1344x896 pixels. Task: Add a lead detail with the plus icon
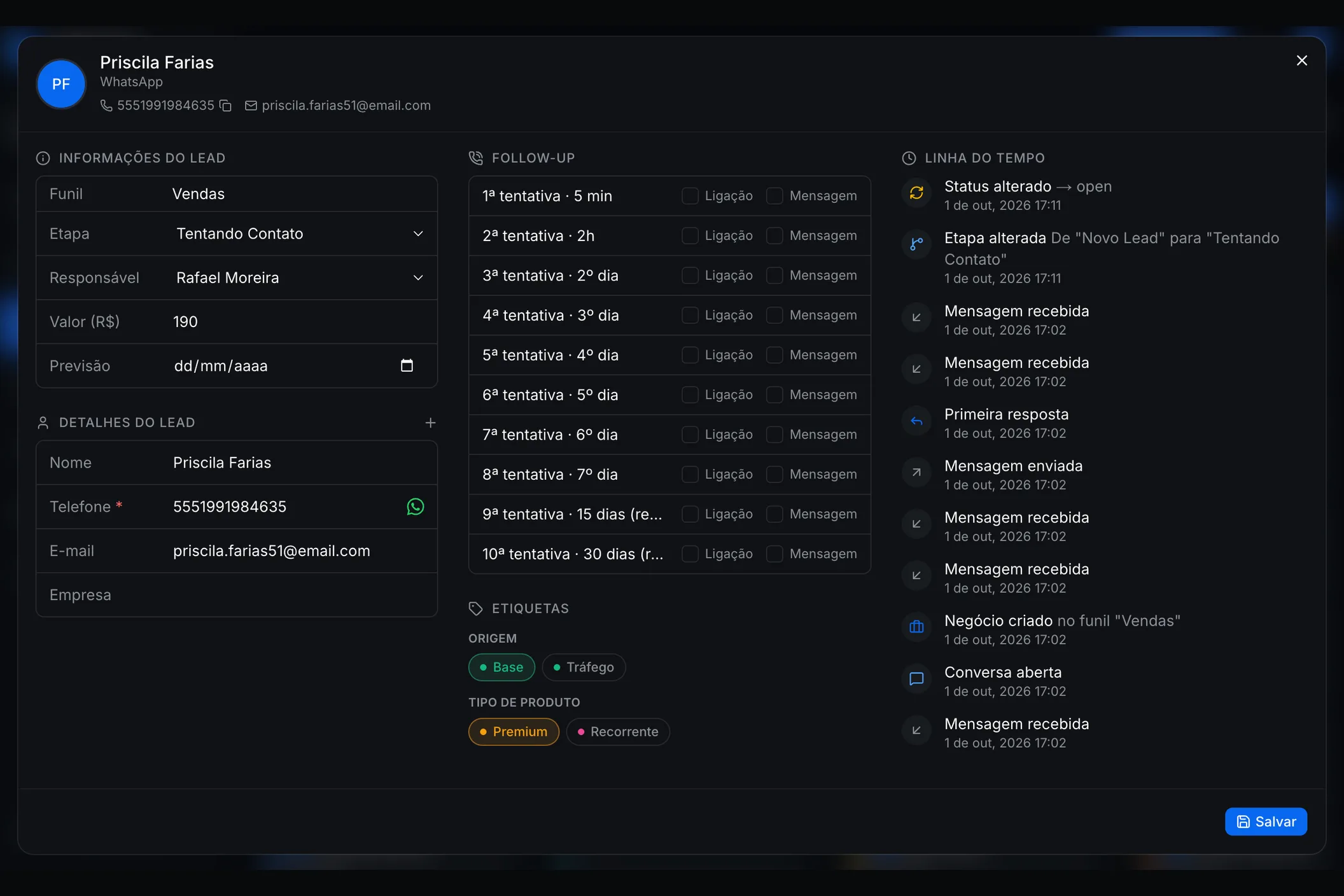(430, 423)
